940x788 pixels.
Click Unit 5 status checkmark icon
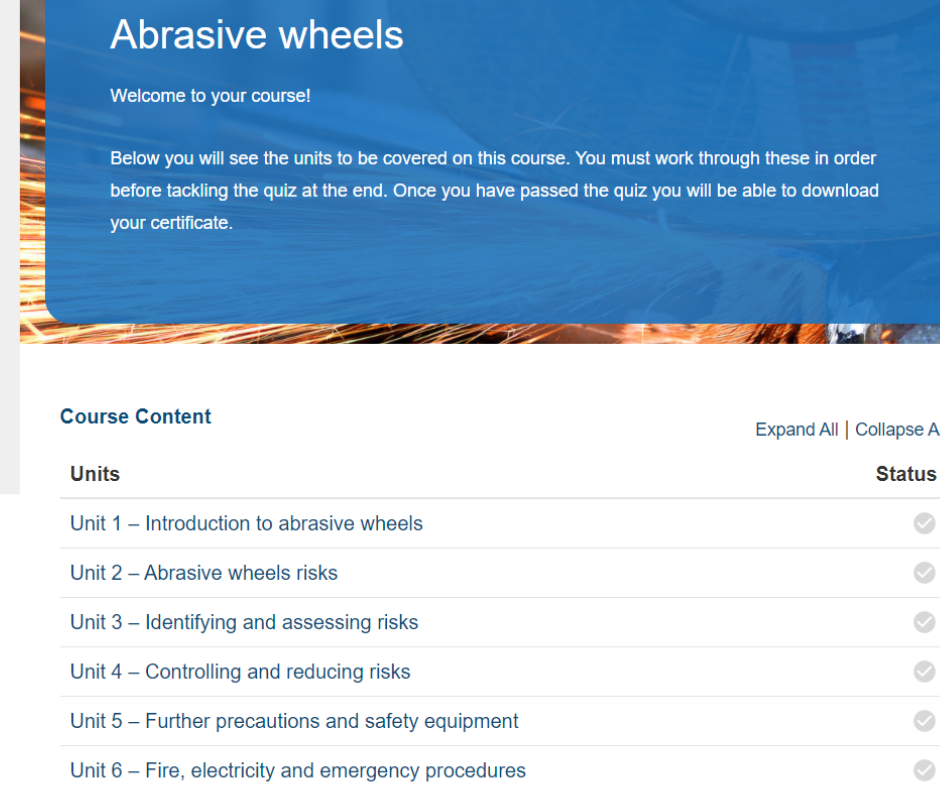(924, 720)
